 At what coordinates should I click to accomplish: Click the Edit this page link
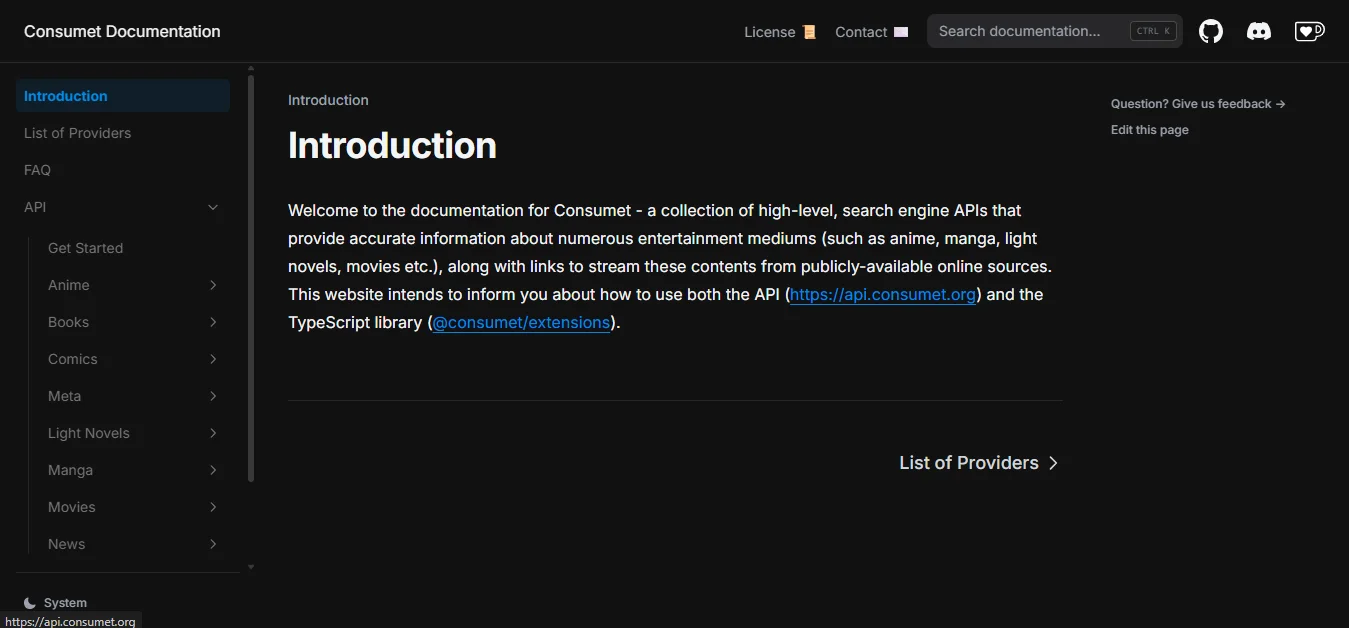pos(1148,129)
